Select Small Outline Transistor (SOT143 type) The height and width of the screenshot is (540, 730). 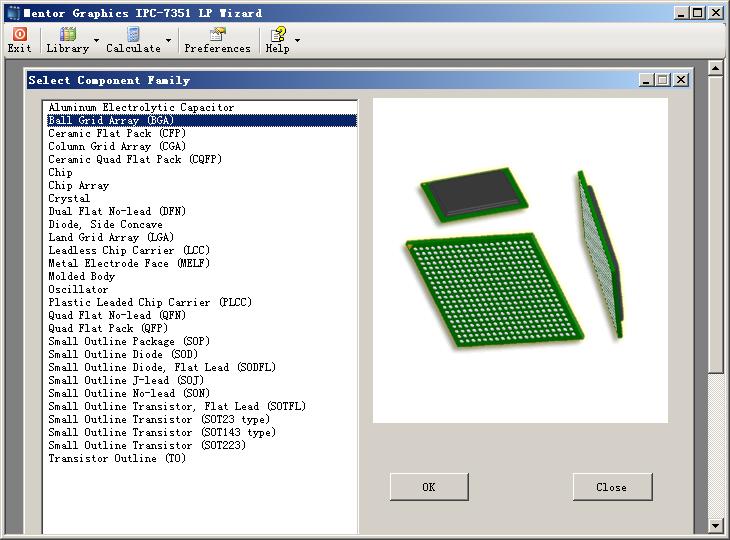[x=202, y=433]
